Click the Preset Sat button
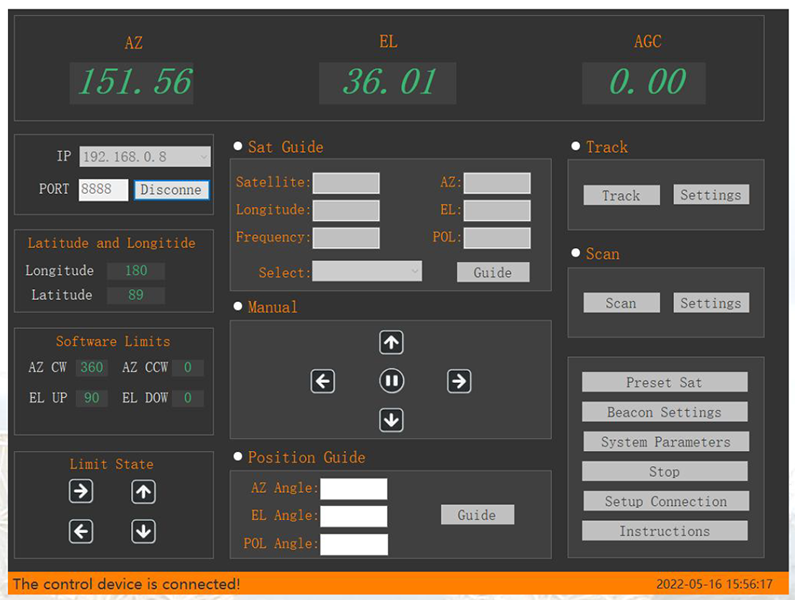 click(x=665, y=383)
